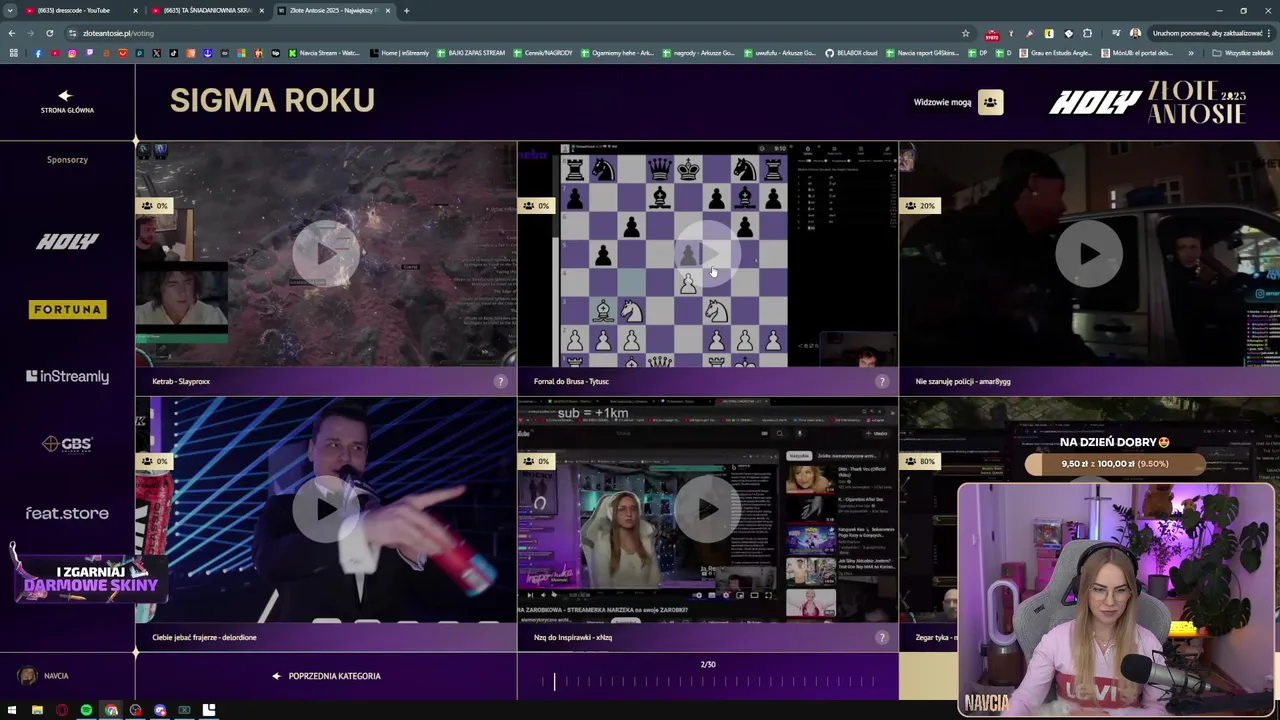The width and height of the screenshot is (1280, 720).
Task: Play the Nie szanuję policji - amar8ygg clip
Action: tap(1089, 254)
